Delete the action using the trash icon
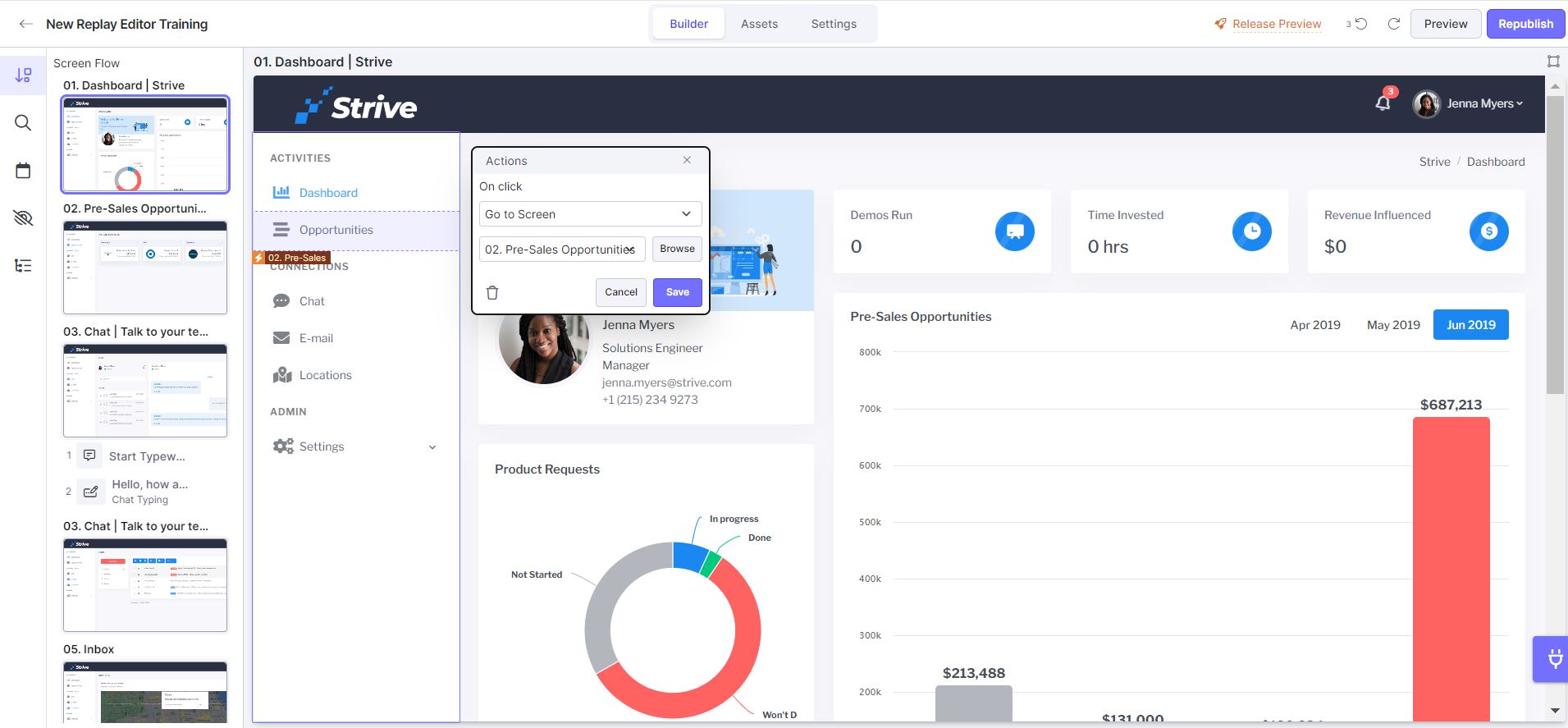This screenshot has height=728, width=1568. [x=492, y=292]
